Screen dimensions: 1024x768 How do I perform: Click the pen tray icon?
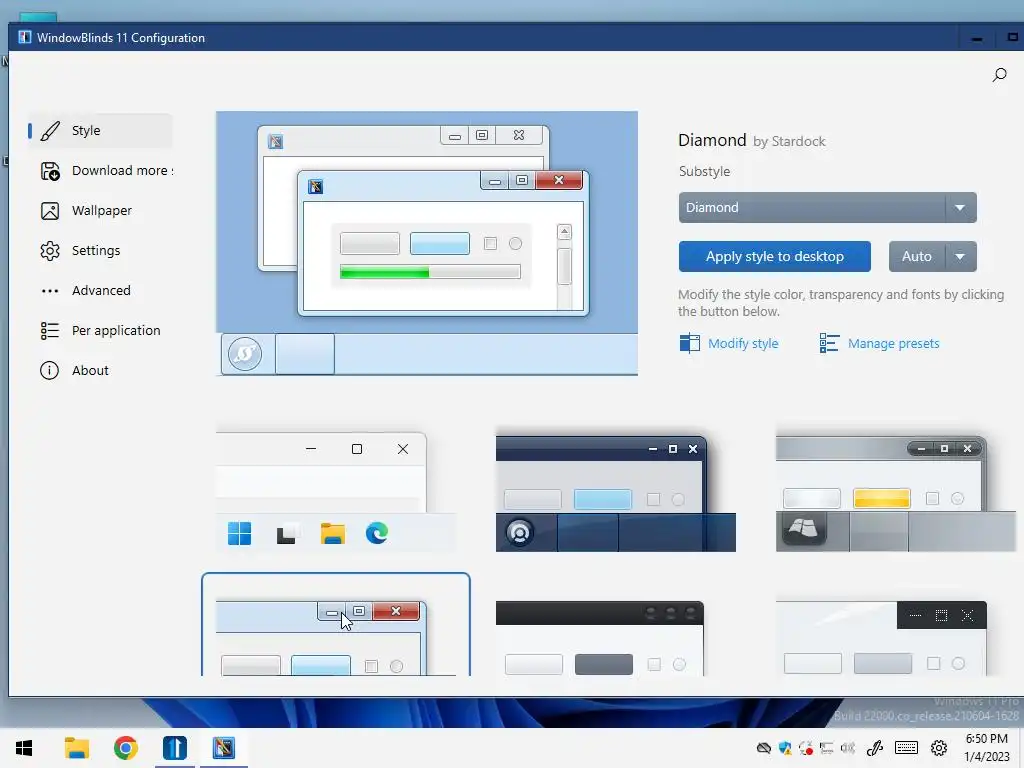(874, 748)
